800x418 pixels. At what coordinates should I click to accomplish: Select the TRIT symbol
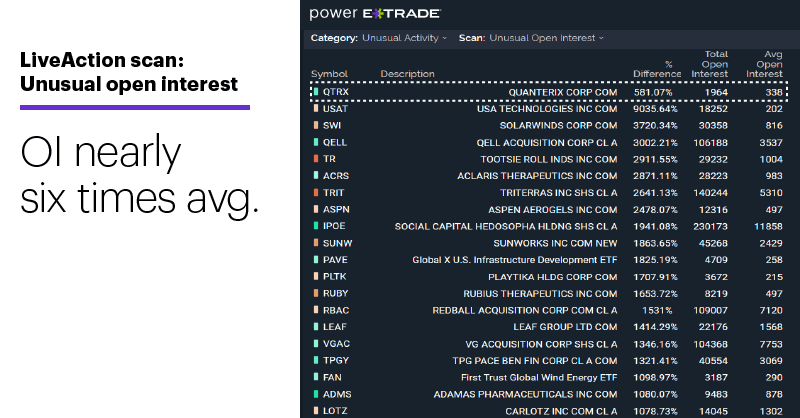333,193
